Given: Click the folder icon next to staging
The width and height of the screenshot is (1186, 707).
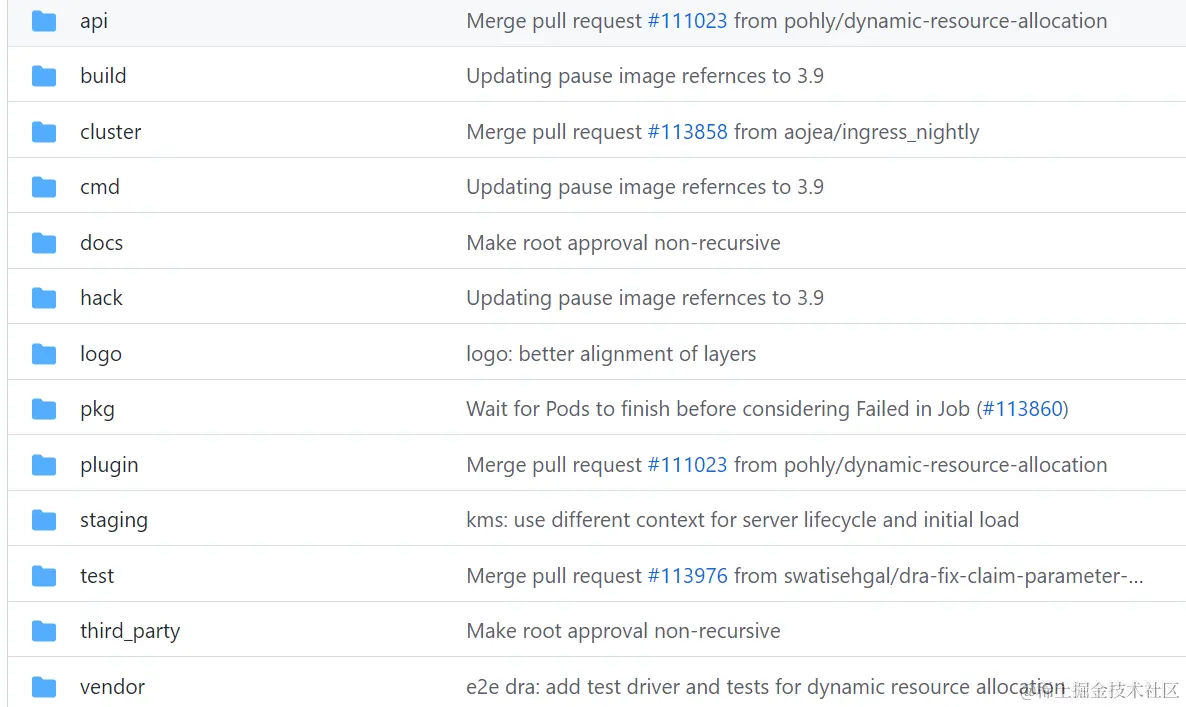Looking at the screenshot, I should point(44,520).
